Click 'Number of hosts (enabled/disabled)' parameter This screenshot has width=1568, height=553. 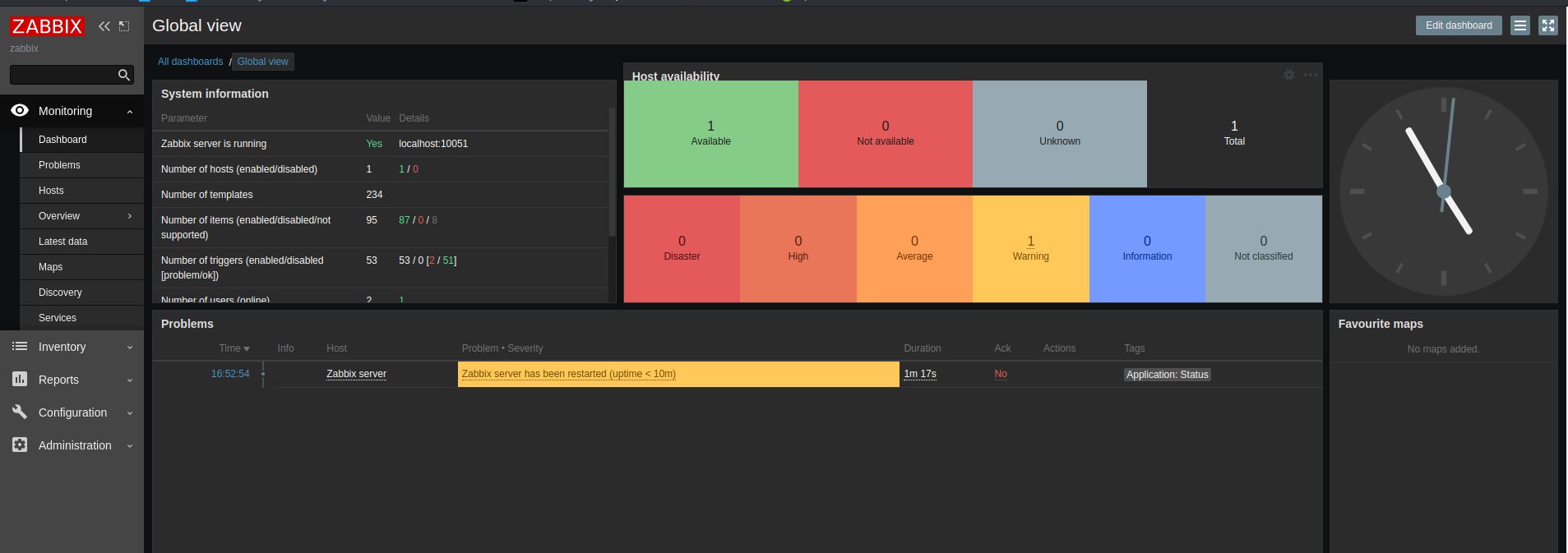tap(239, 169)
